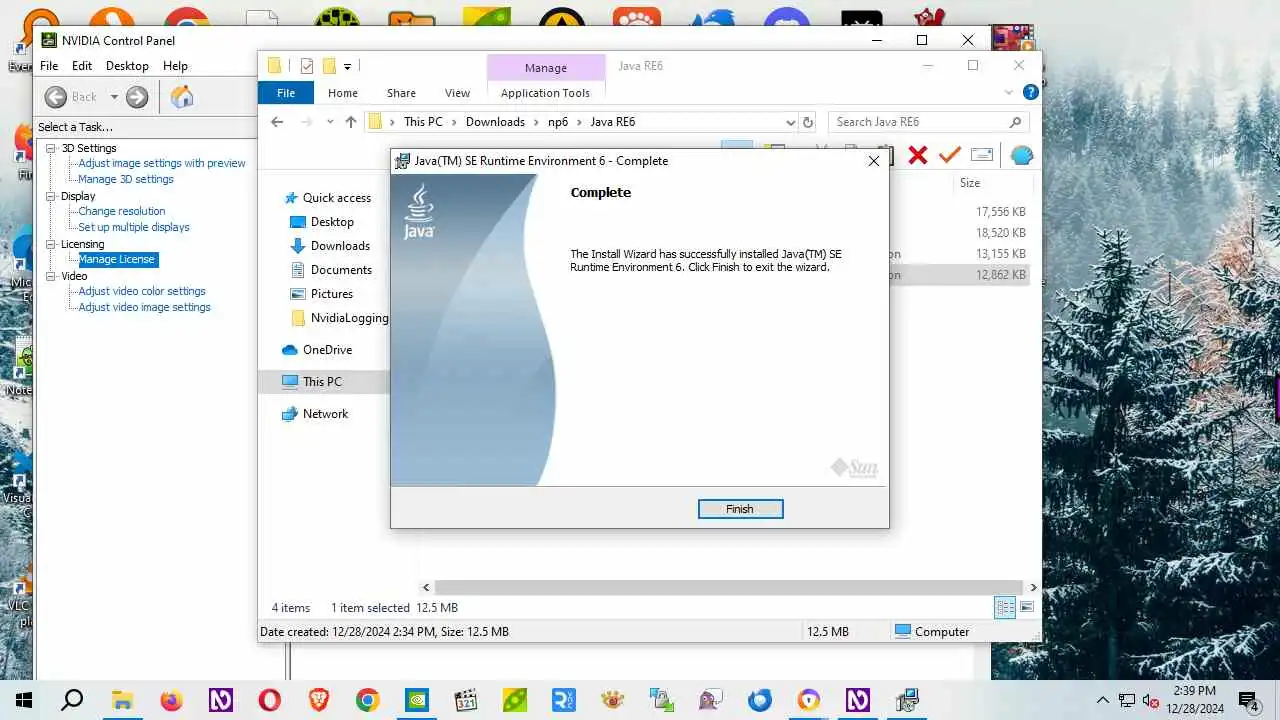1280x720 pixels.
Task: Close the Java Runtime Environment dialog
Action: pyautogui.click(x=874, y=161)
